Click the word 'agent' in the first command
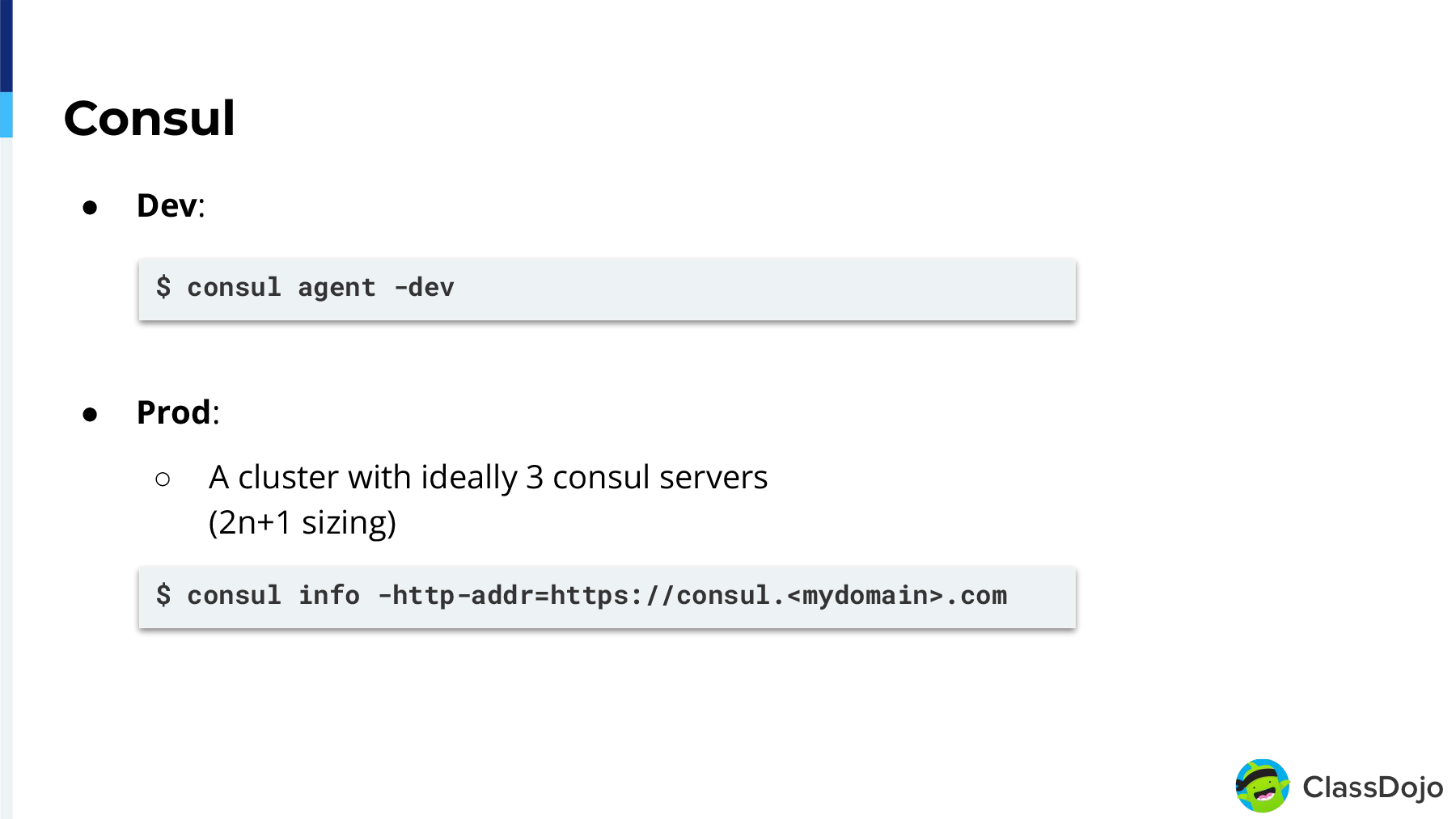The image size is (1456, 819). pyautogui.click(x=336, y=288)
